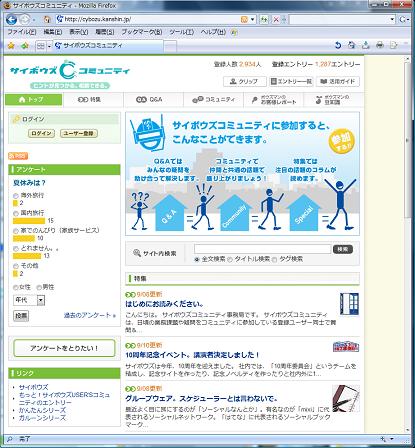Open the お客様レポート site tab
Viewport: 415px width, 448px height.
(x=273, y=100)
